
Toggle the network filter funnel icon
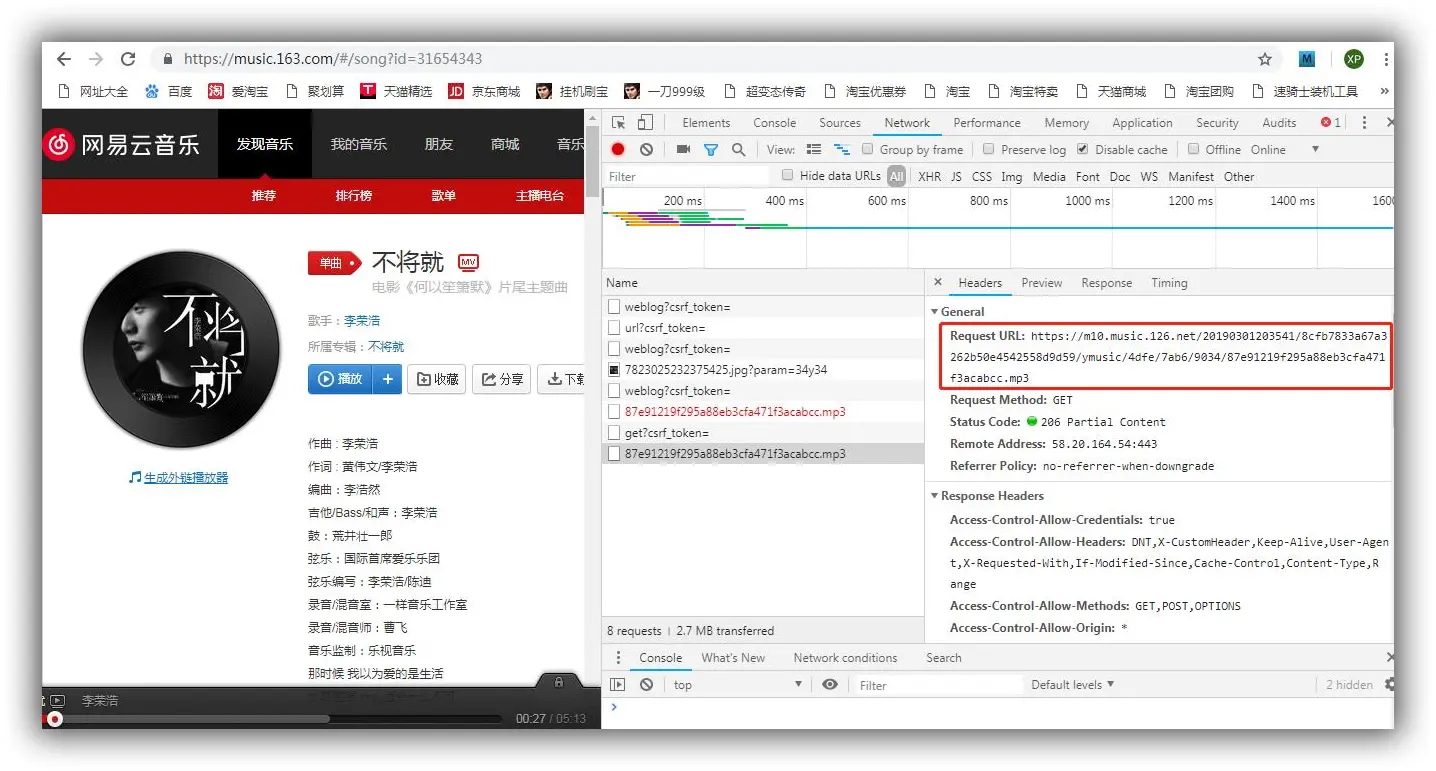[711, 149]
